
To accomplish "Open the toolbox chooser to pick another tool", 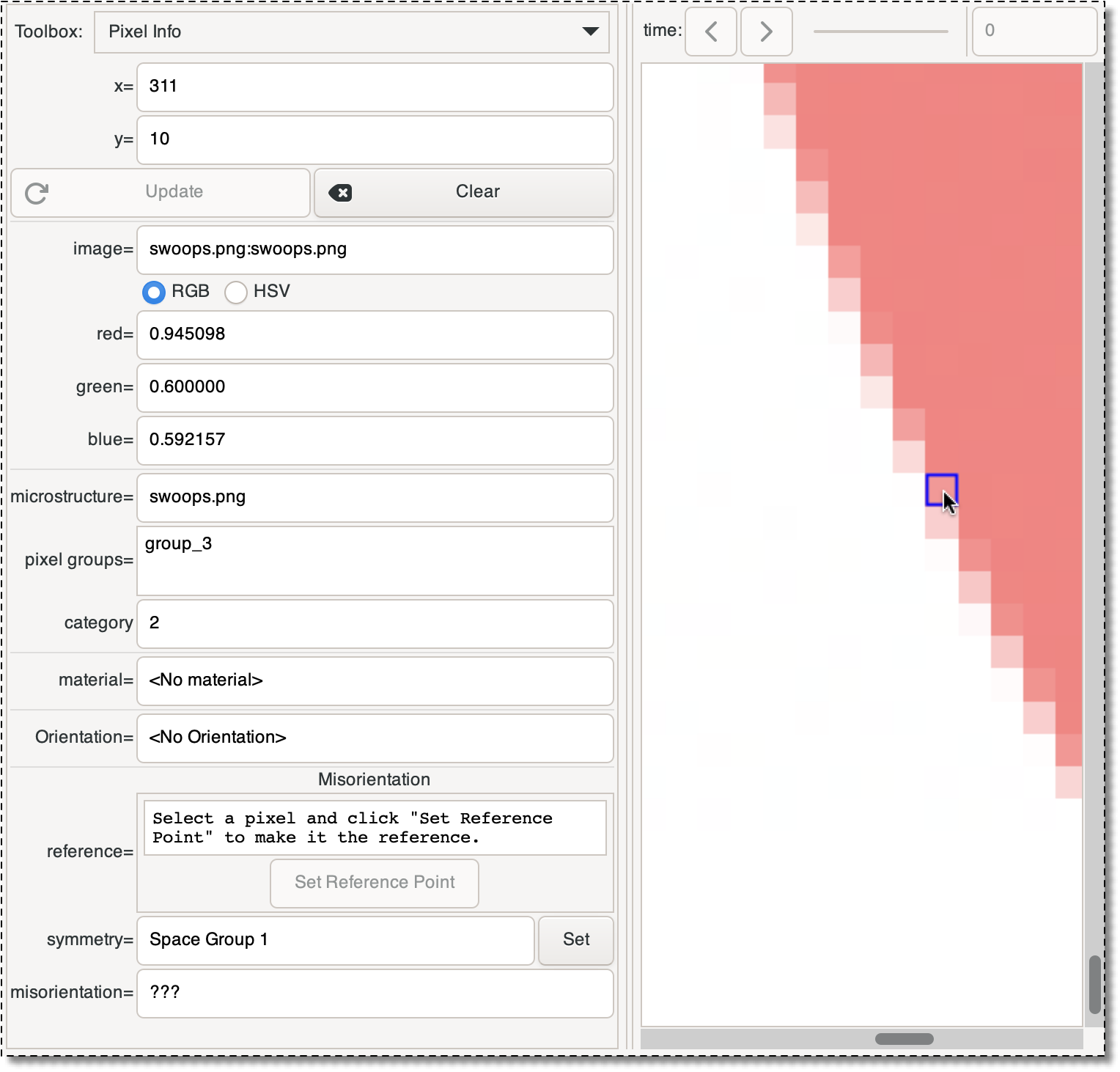I will tap(351, 32).
